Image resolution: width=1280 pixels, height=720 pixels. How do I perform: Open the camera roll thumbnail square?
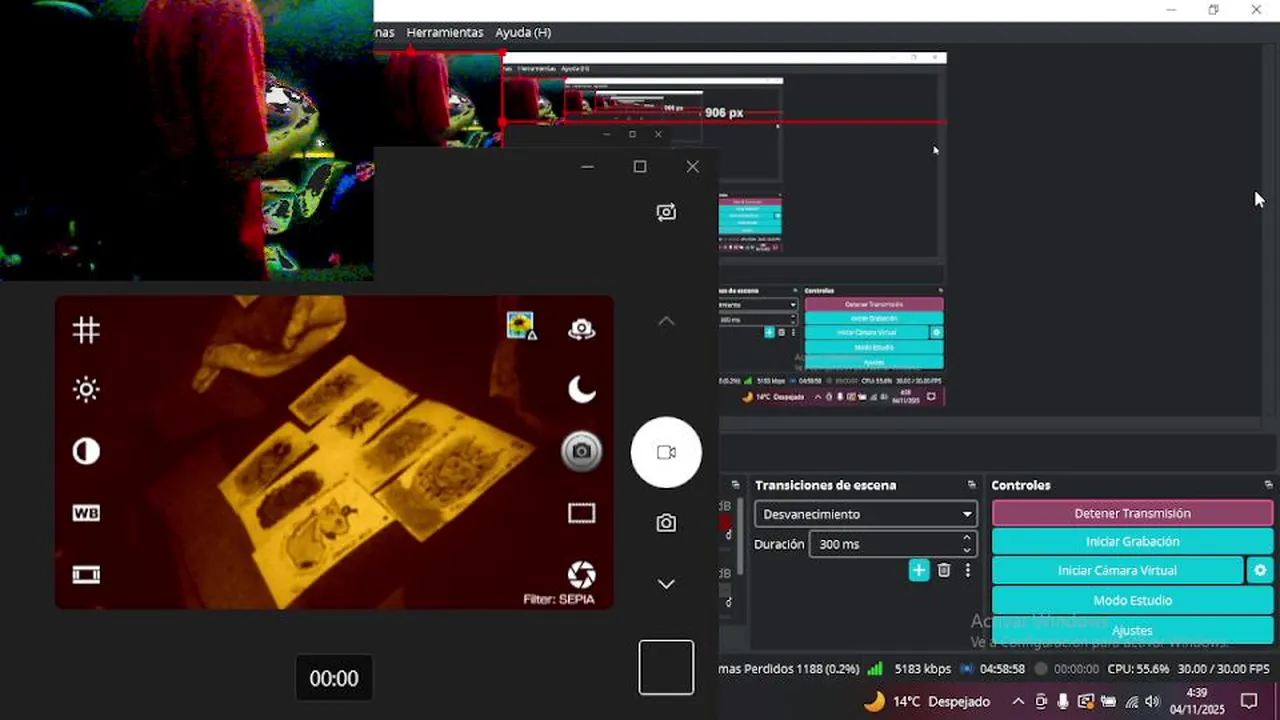(x=666, y=667)
